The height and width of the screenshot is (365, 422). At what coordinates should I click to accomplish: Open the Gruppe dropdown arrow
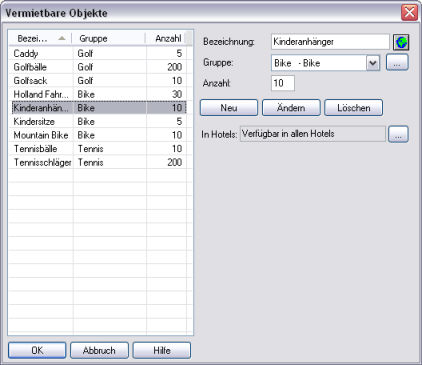point(373,63)
